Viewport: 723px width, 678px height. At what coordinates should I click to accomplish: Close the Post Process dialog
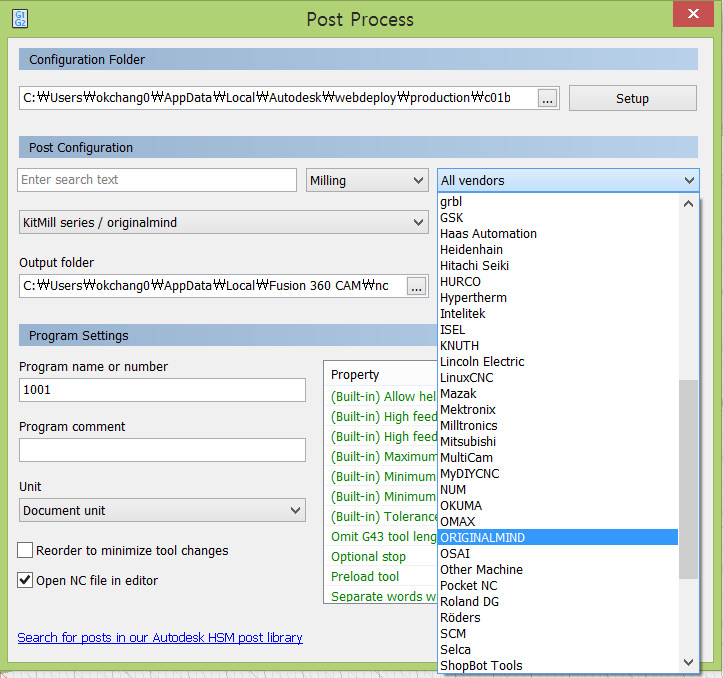693,14
